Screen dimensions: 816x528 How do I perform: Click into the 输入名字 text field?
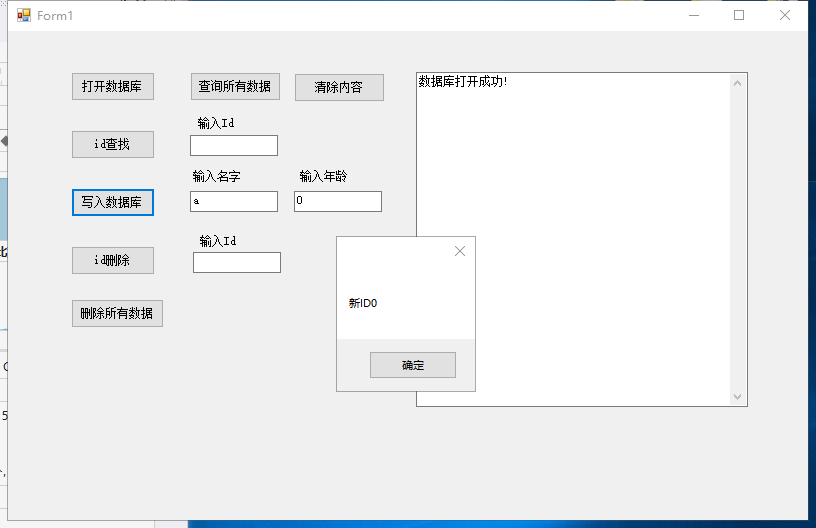coord(233,202)
